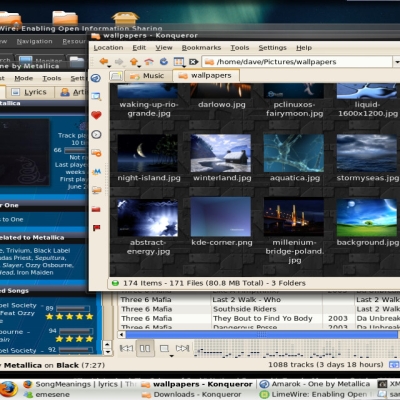Switch to Amarok - One by Metallica taskbar entry
The height and width of the screenshot is (400, 400).
[315, 384]
